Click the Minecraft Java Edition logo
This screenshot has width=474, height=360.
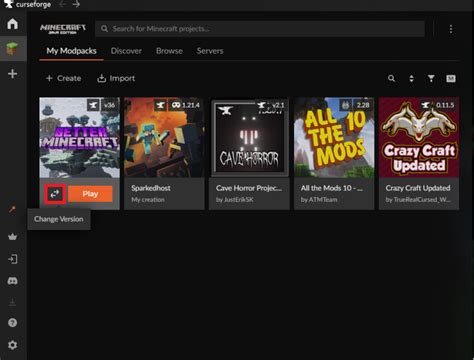point(63,29)
